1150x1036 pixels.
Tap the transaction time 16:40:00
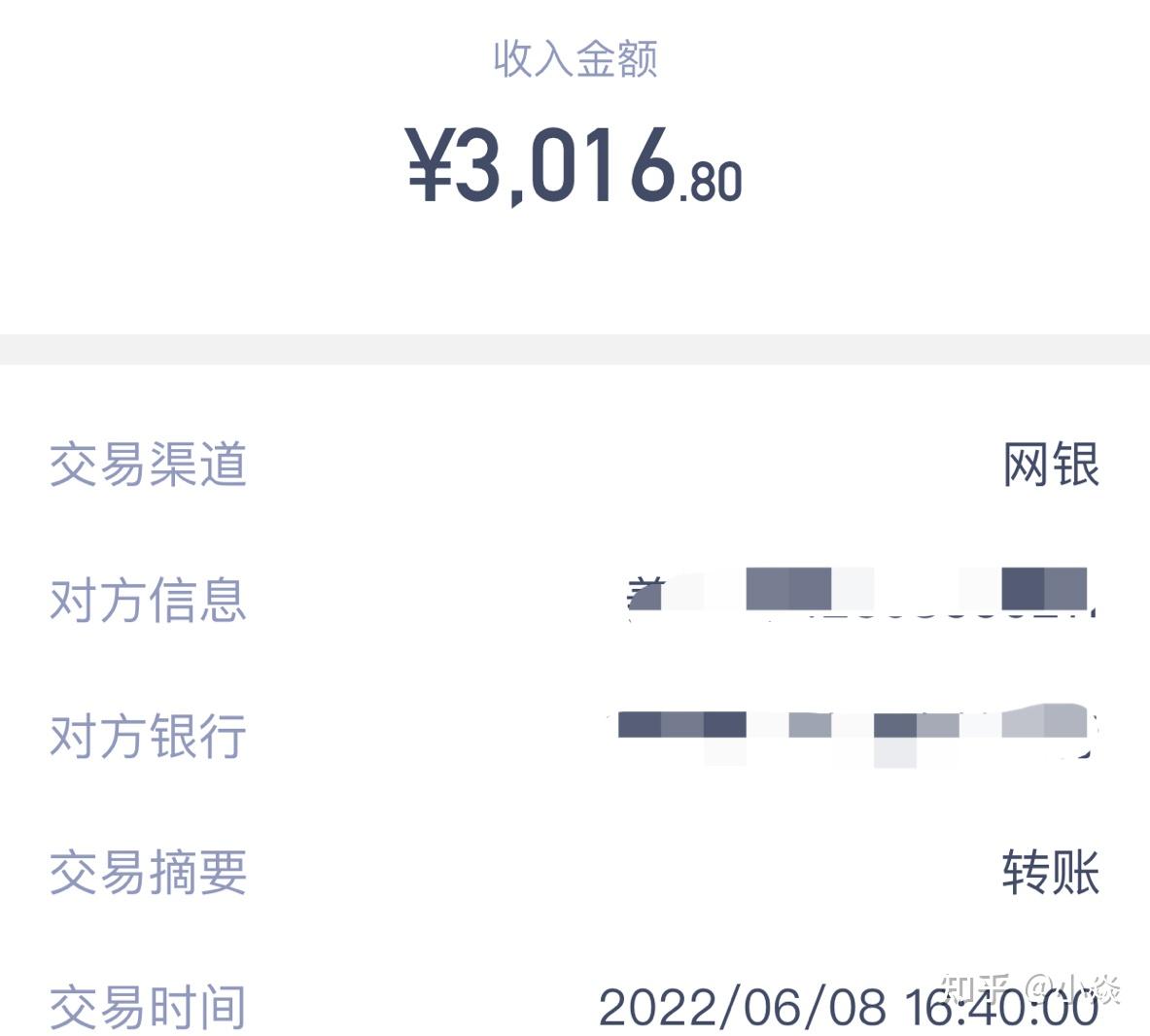pyautogui.click(x=1001, y=1009)
